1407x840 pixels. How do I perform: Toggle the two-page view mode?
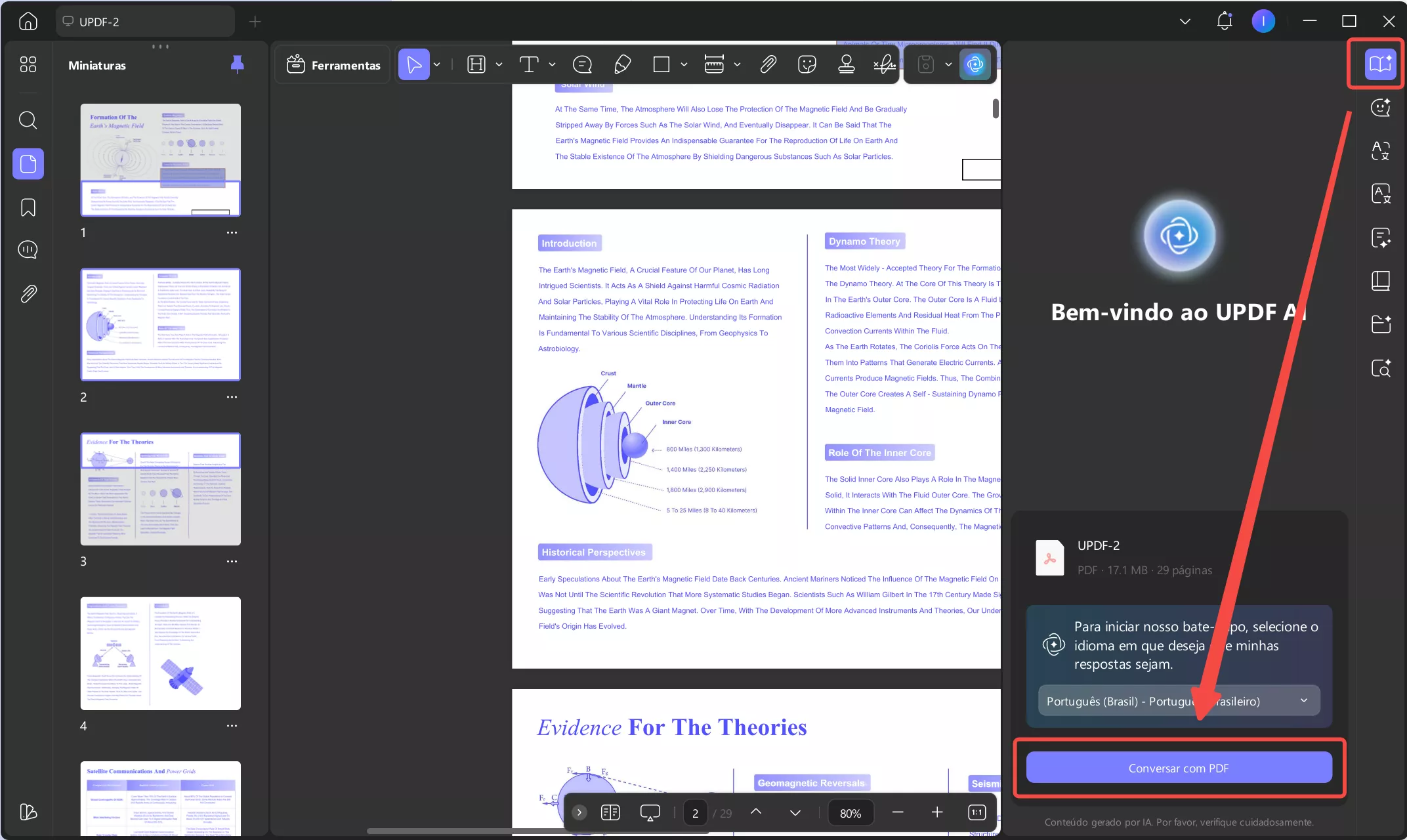610,812
